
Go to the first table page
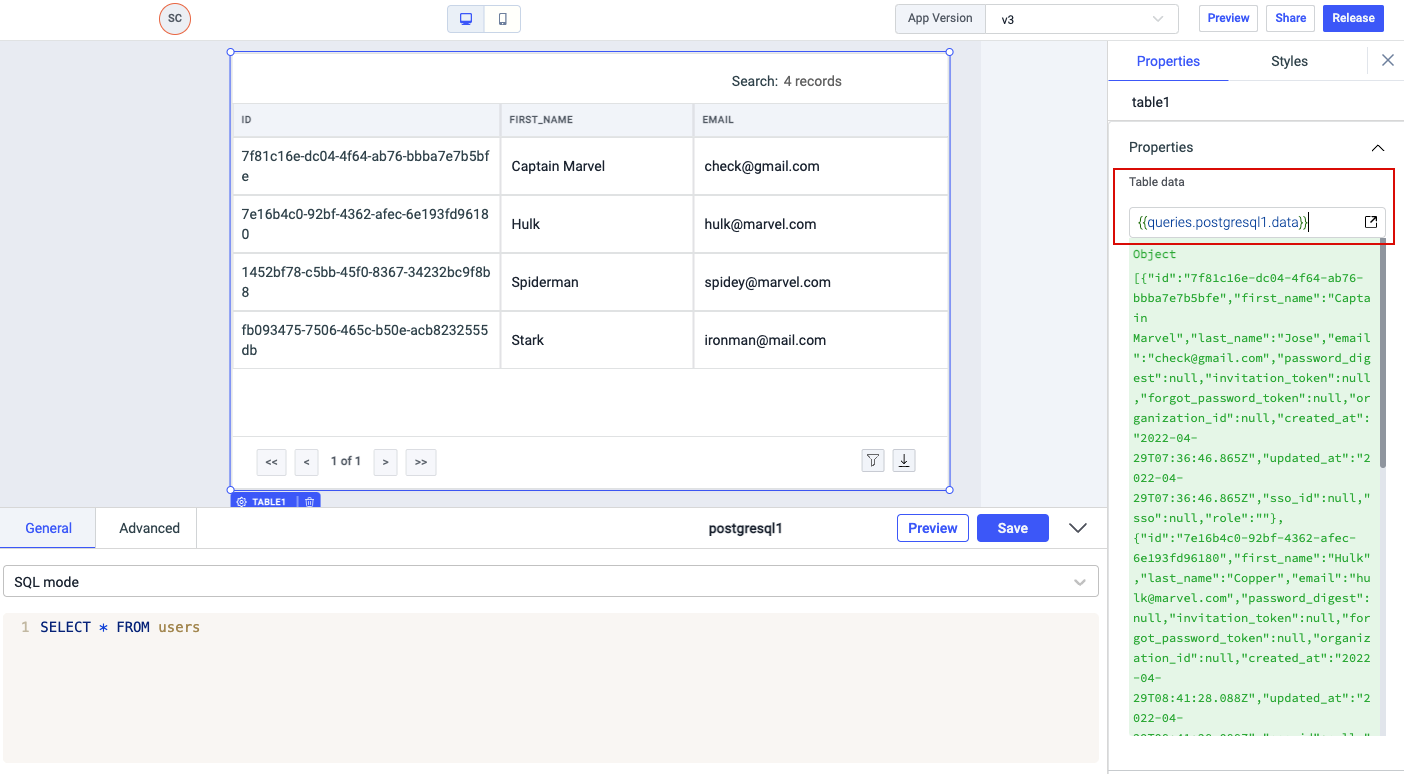coord(271,462)
